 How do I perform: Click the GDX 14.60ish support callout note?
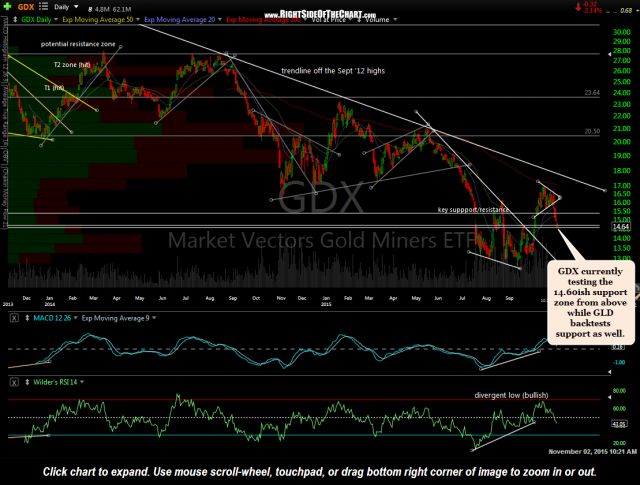click(591, 303)
